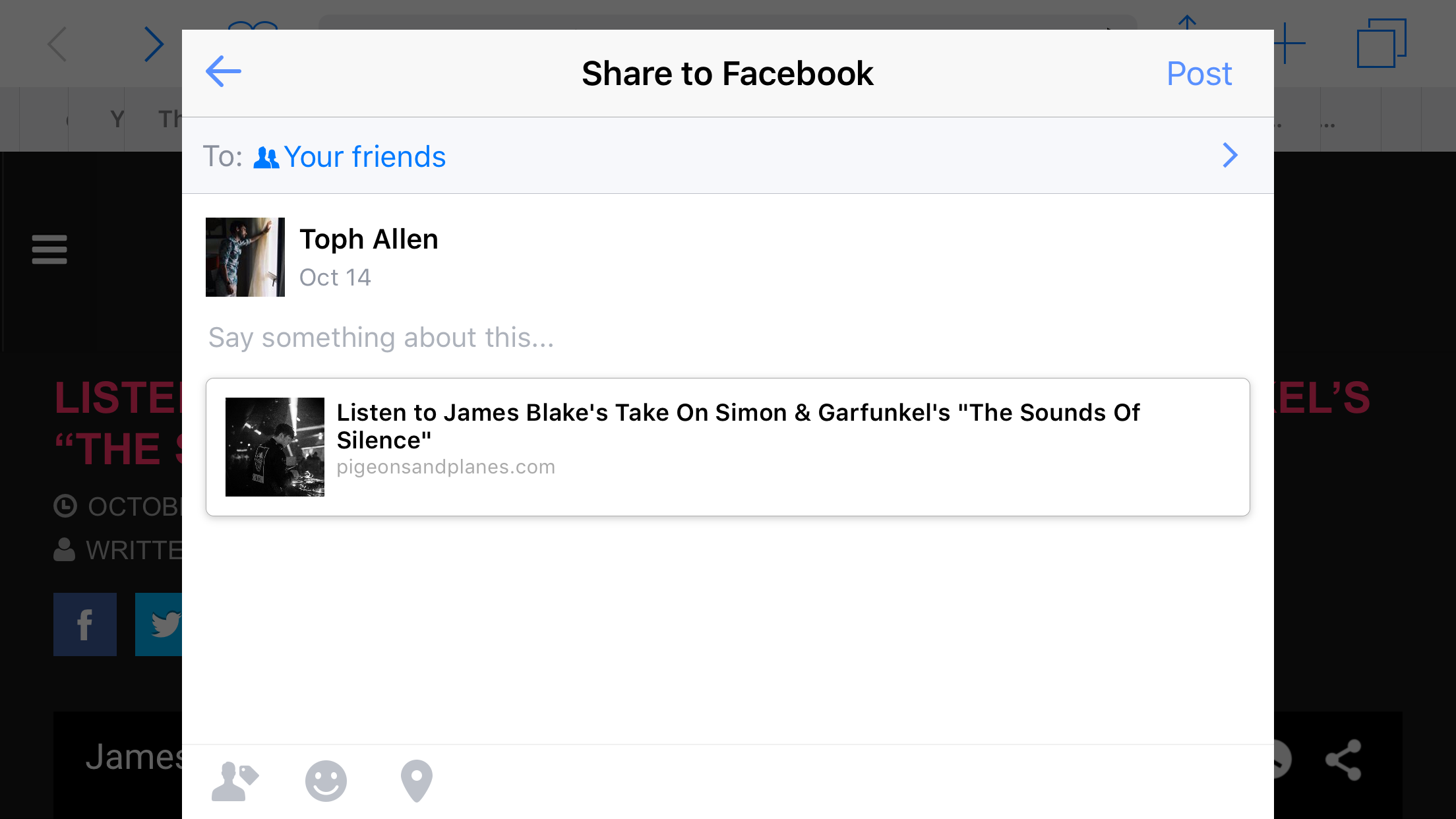Open the feeling emoji smiley icon
Image resolution: width=1456 pixels, height=819 pixels.
[326, 781]
